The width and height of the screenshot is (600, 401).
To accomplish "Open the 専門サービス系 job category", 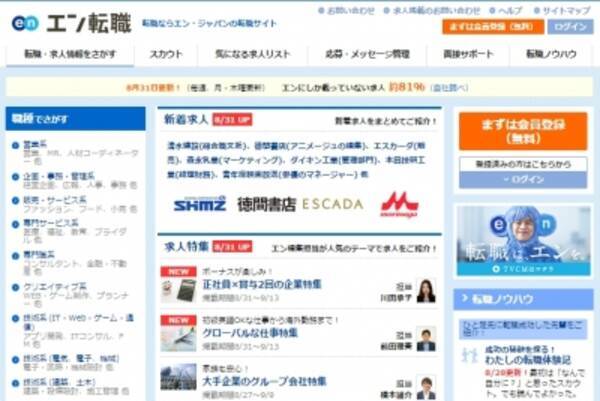I will pos(51,223).
